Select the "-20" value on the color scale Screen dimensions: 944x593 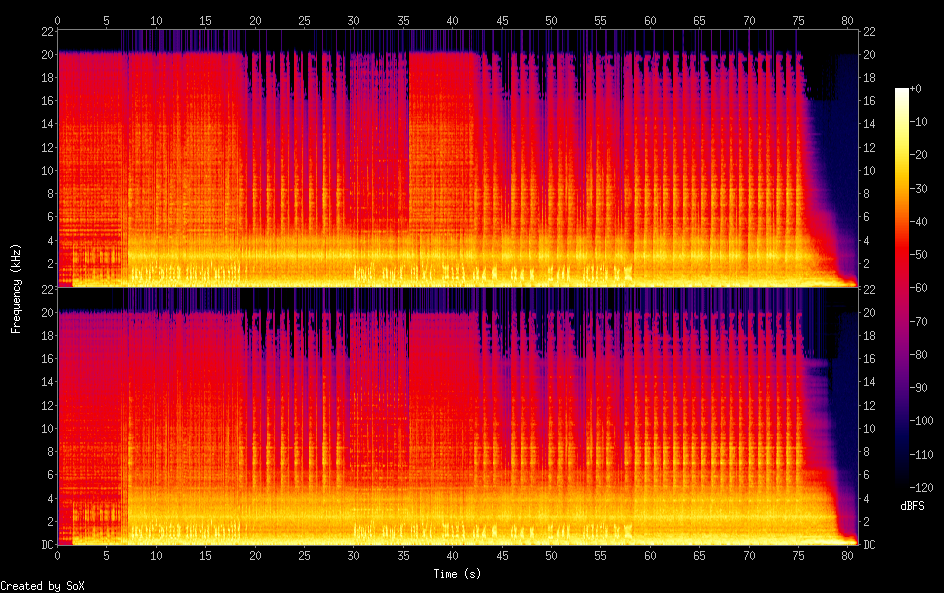click(x=919, y=155)
